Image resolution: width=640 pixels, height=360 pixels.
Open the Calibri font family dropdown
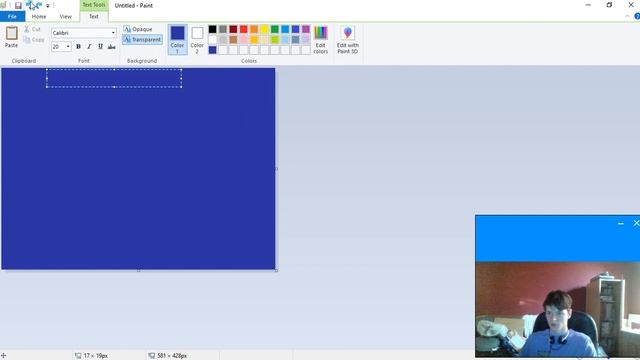pos(113,33)
